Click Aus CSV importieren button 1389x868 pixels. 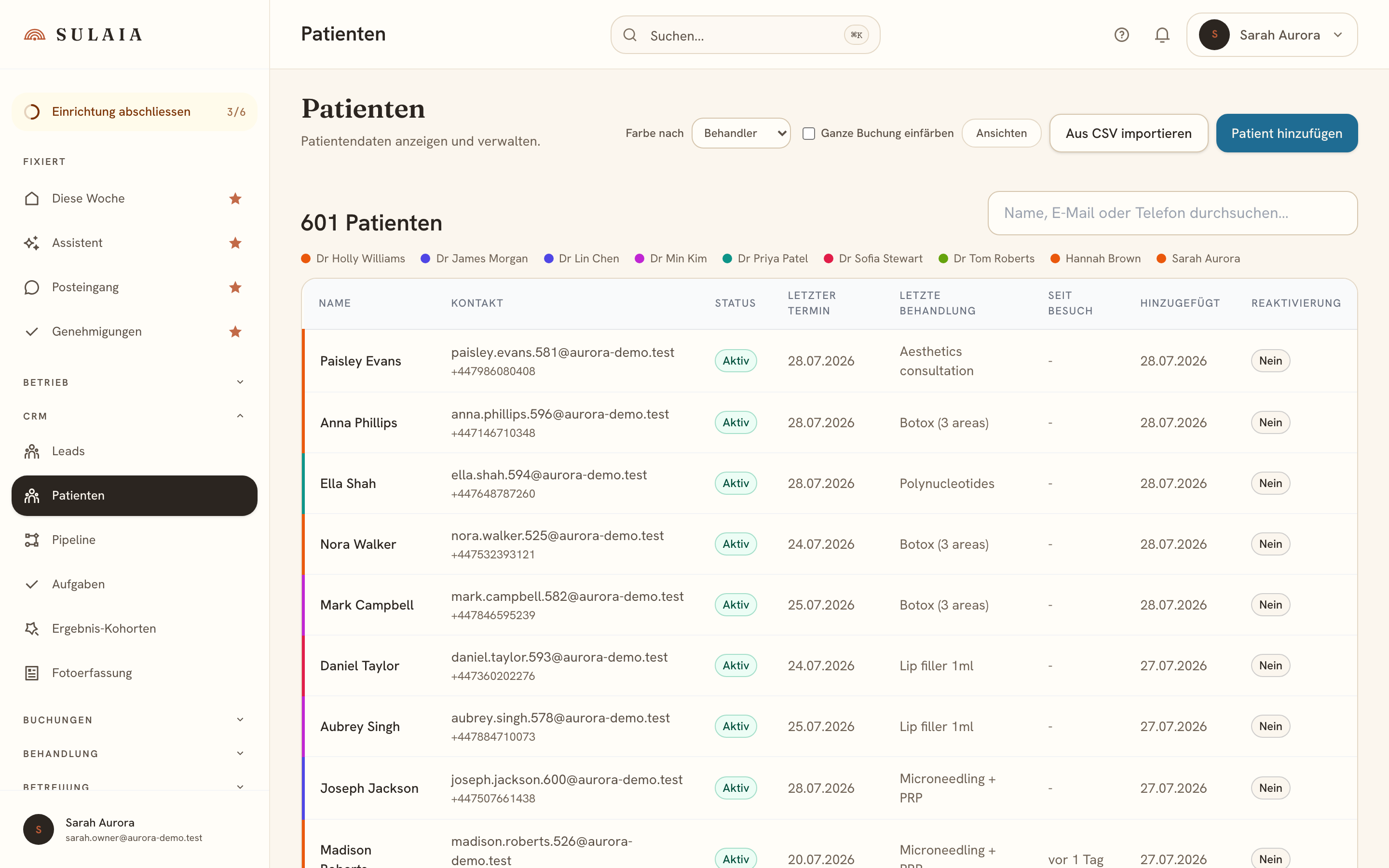point(1129,133)
